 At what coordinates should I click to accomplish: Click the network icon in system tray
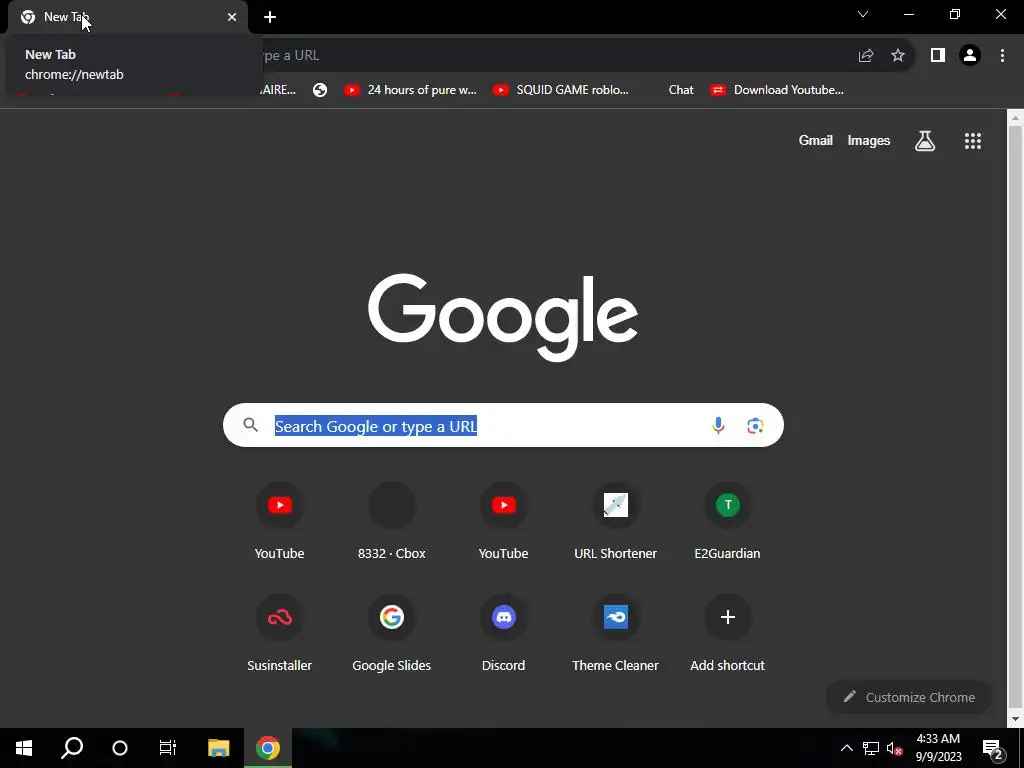[x=871, y=748]
